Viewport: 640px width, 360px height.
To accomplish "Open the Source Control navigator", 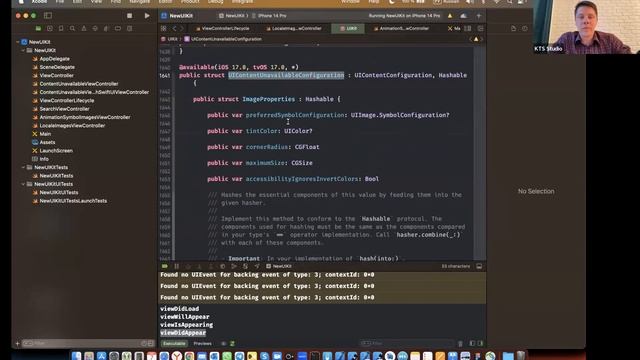I will click(x=50, y=29).
